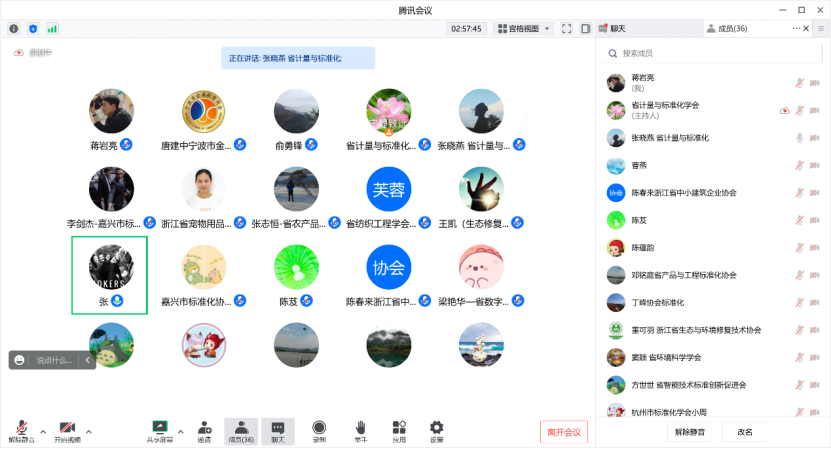
Task: Toggle mic icon in 张晓燕 member row
Action: point(799,138)
